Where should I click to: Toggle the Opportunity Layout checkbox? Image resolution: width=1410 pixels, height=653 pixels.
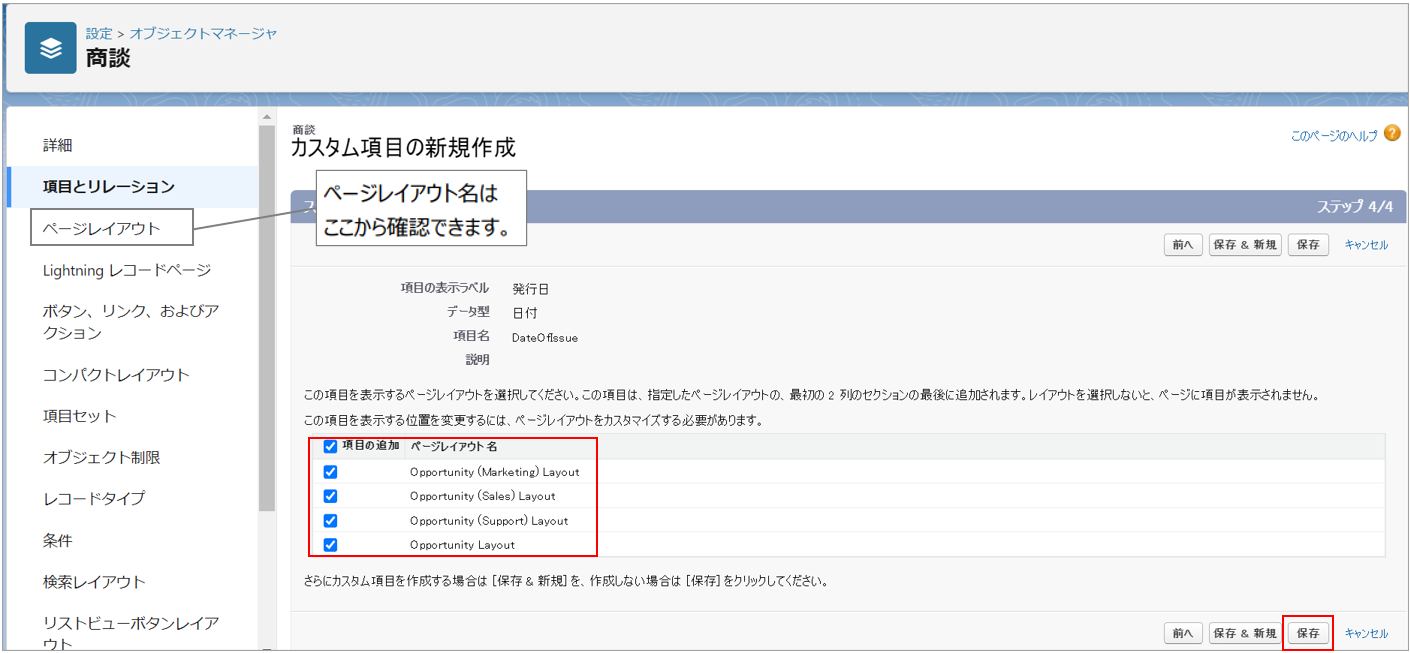(331, 545)
